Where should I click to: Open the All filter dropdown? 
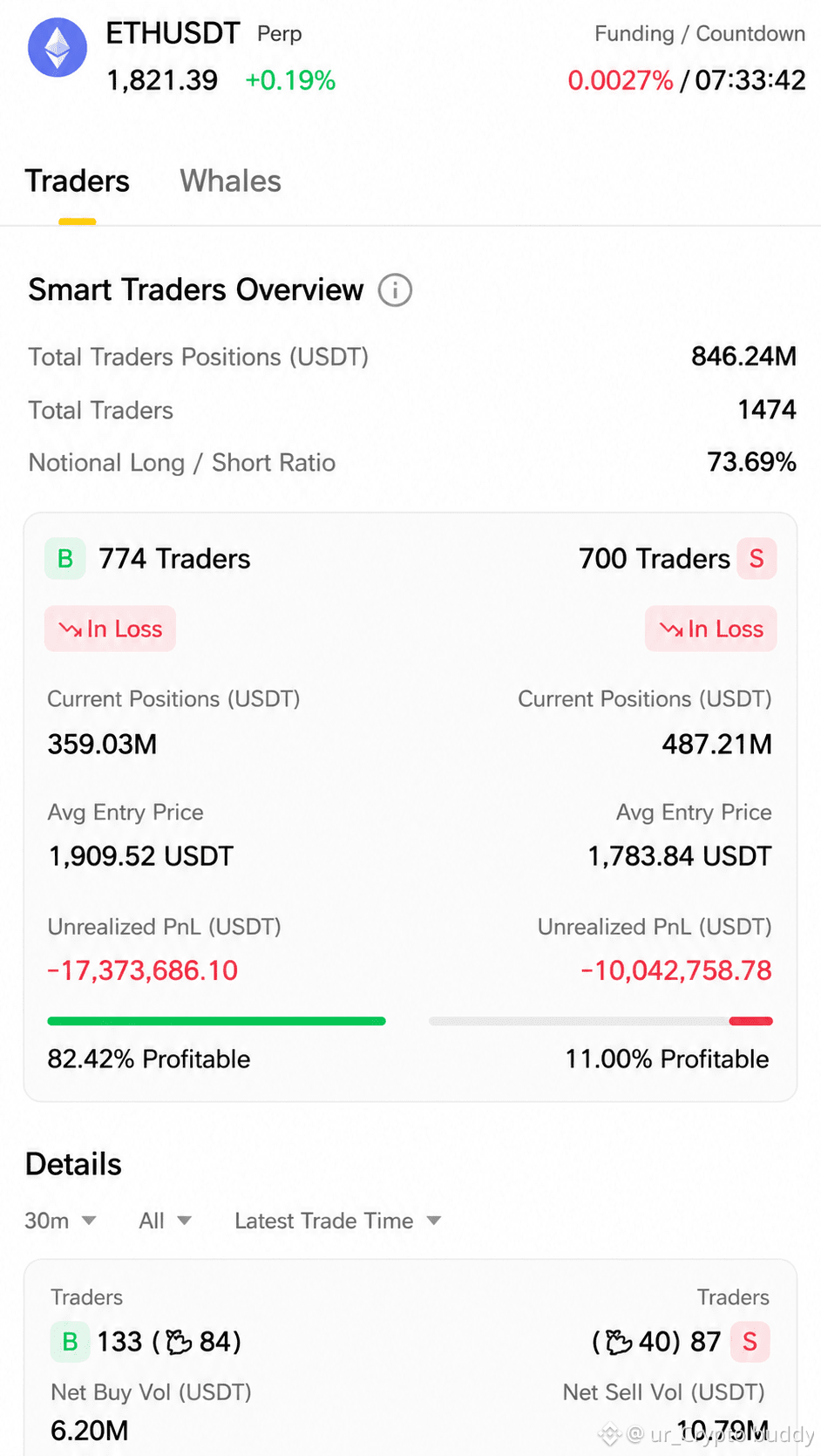point(165,1221)
